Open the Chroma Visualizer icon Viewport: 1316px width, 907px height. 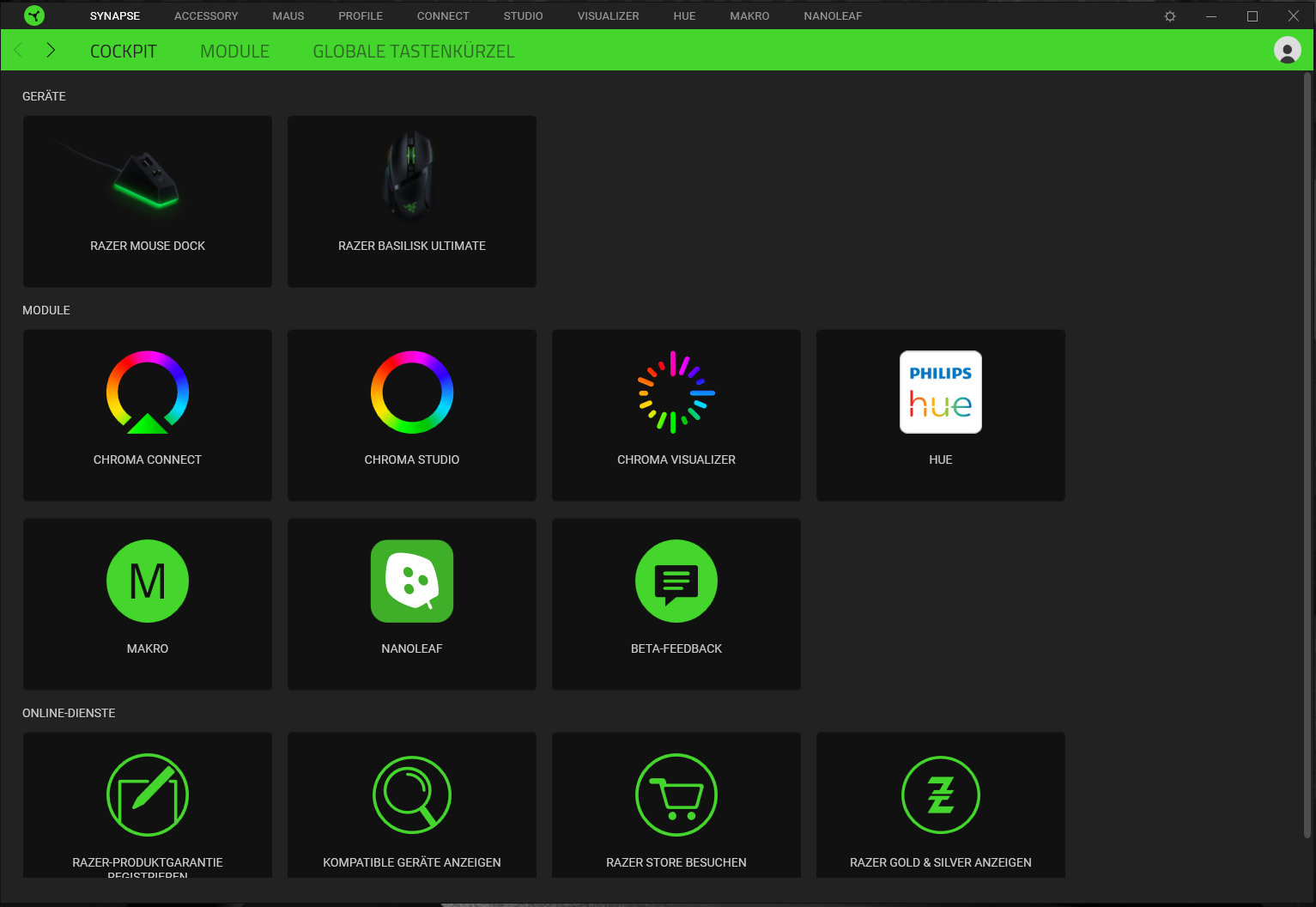[x=676, y=392]
